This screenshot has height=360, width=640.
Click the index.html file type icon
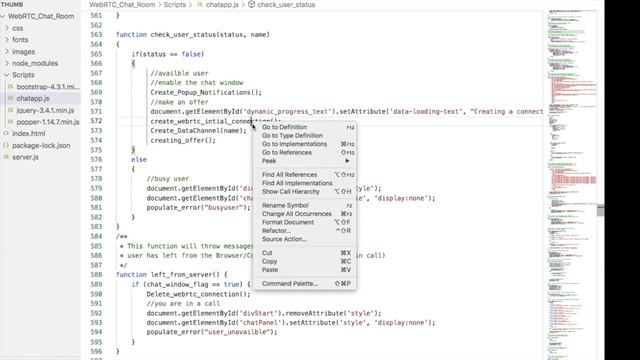[x=6, y=133]
